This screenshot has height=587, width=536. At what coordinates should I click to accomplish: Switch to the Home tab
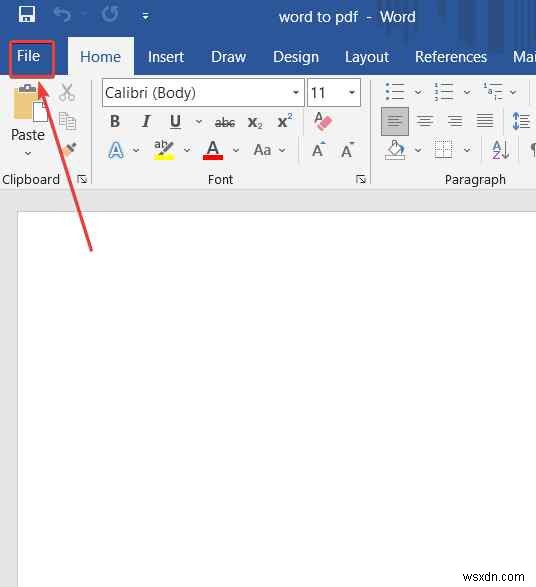click(x=100, y=57)
